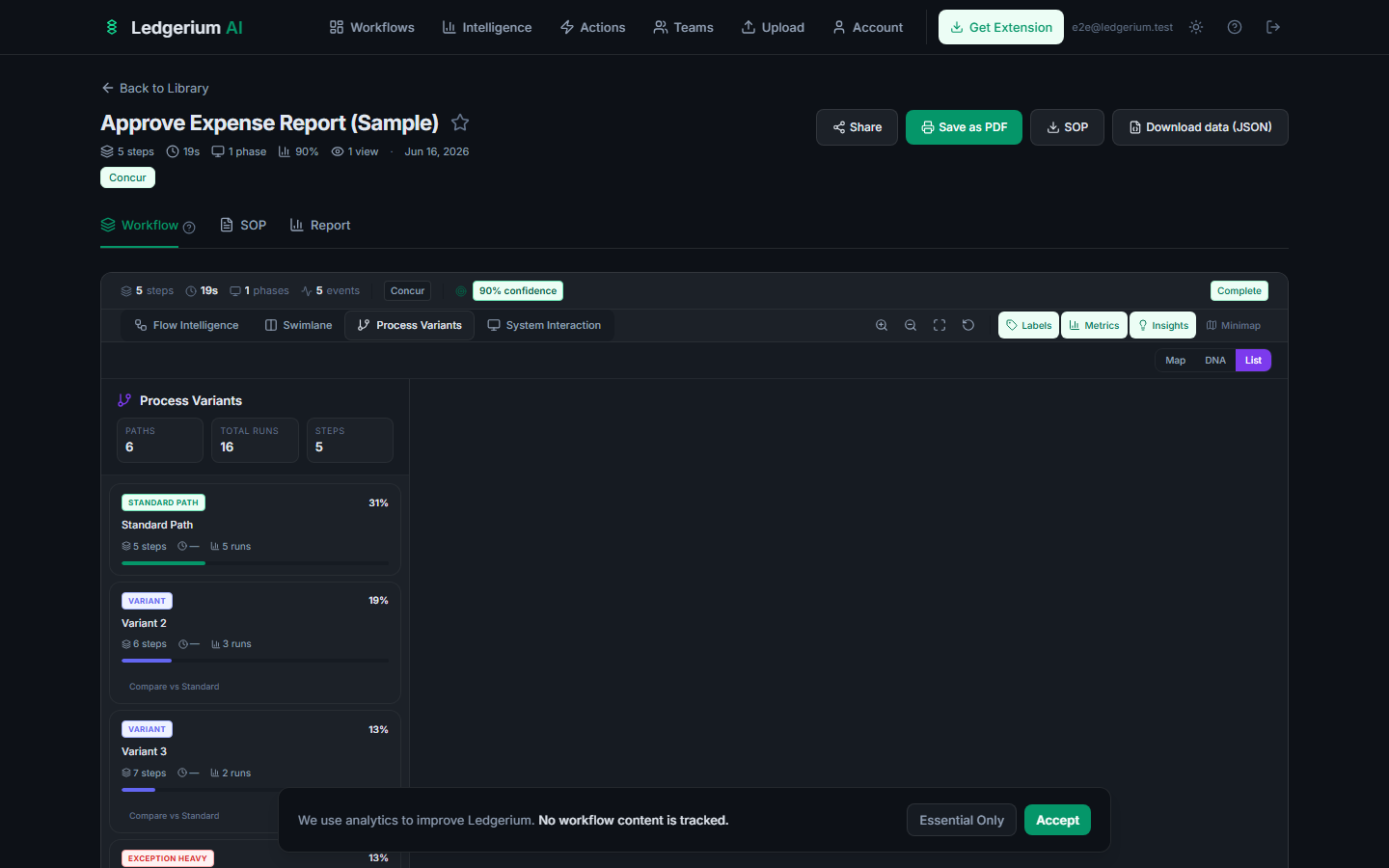
Task: Click the Standard Path progress bar
Action: [x=256, y=563]
